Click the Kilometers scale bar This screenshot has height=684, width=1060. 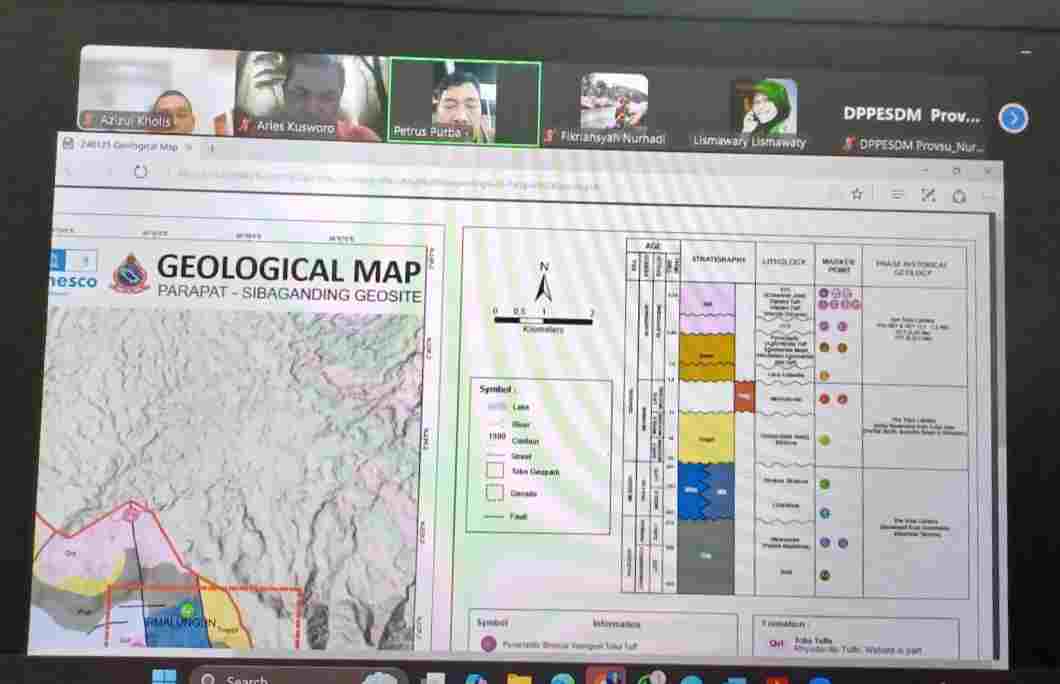(x=544, y=320)
